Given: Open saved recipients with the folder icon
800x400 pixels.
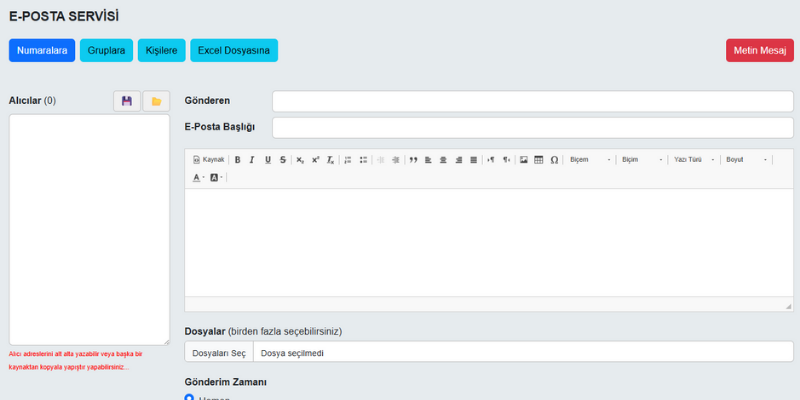Looking at the screenshot, I should pyautogui.click(x=156, y=101).
